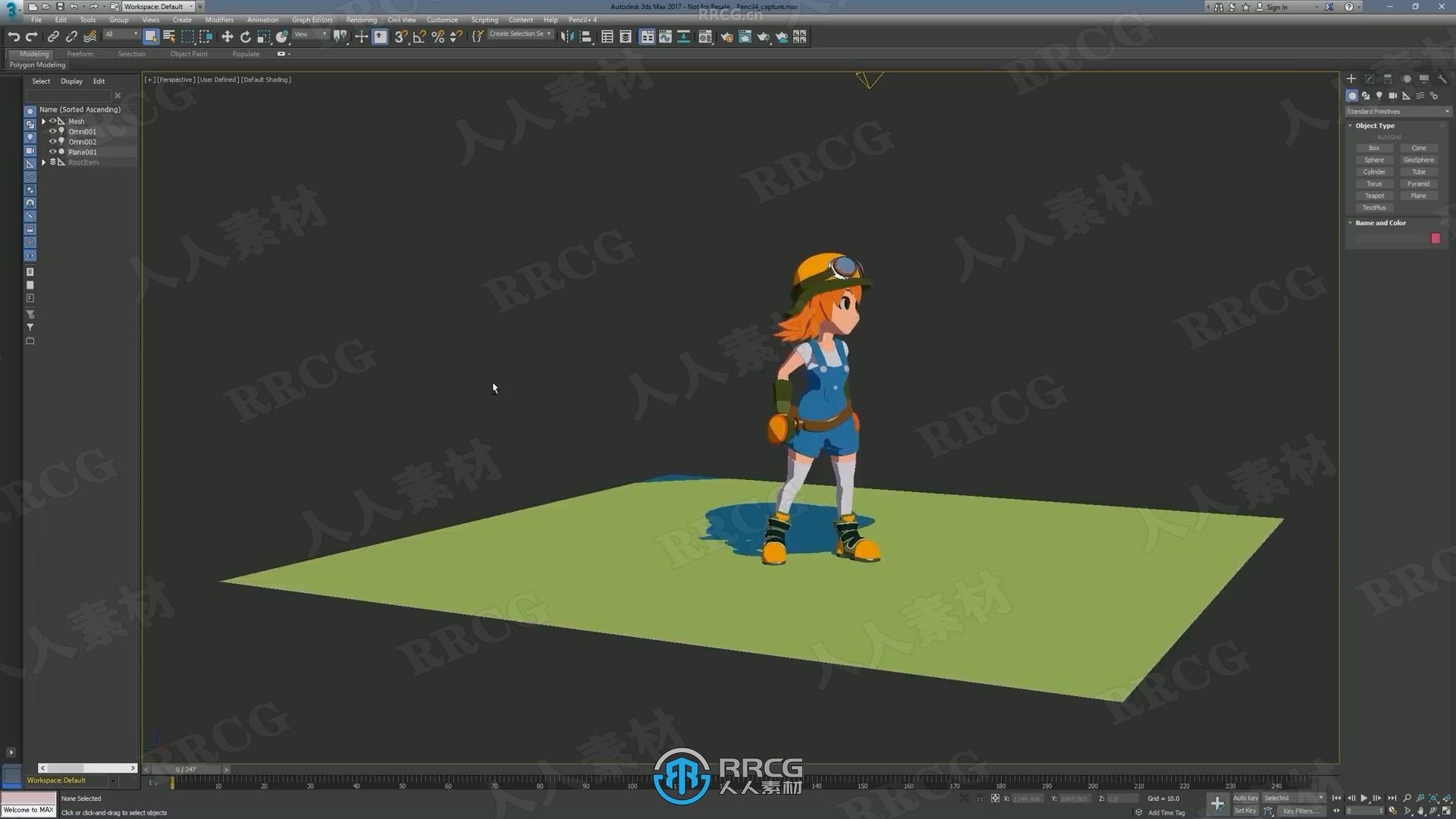Screen dimensions: 1456x819
Task: Click the time slider 0 / 247
Action: (x=186, y=769)
